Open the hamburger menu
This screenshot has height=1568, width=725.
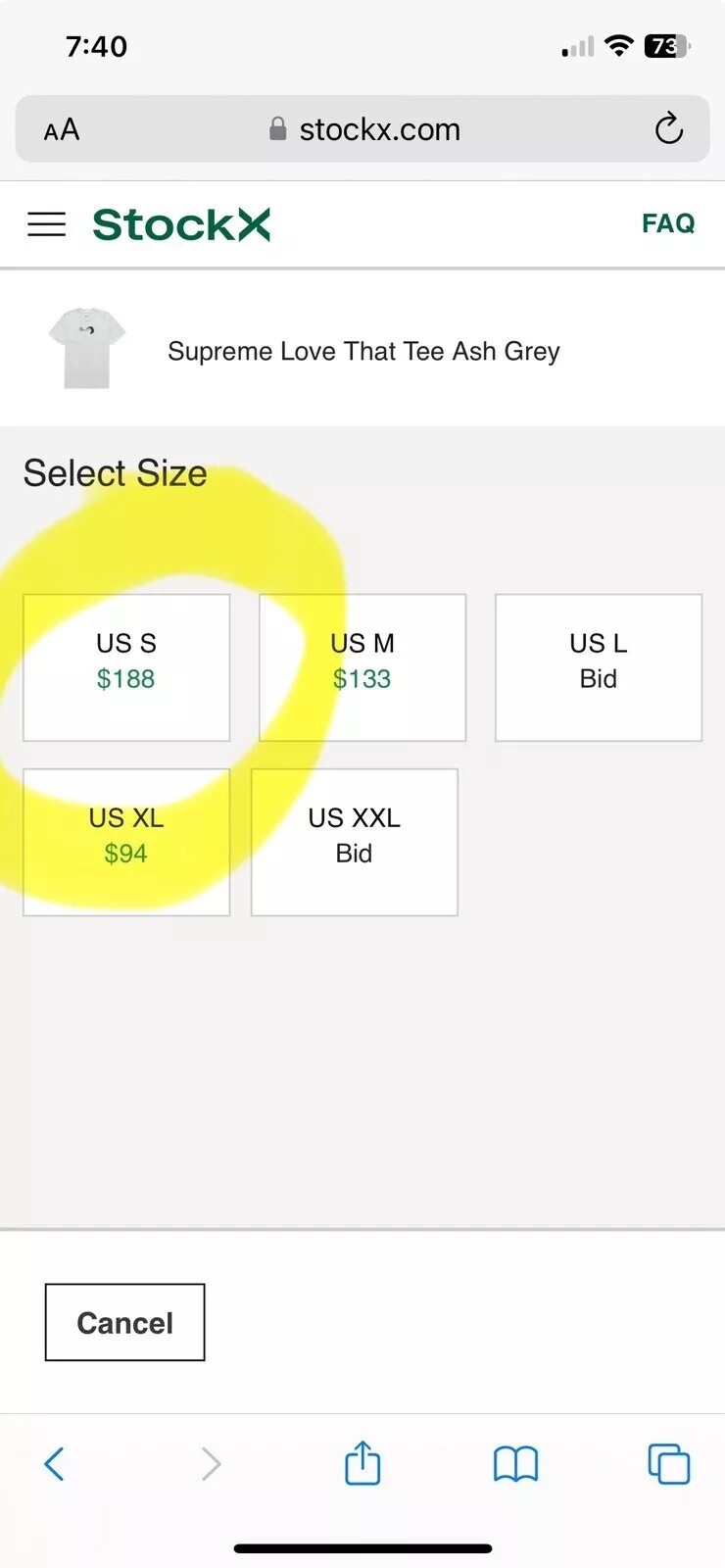[46, 224]
